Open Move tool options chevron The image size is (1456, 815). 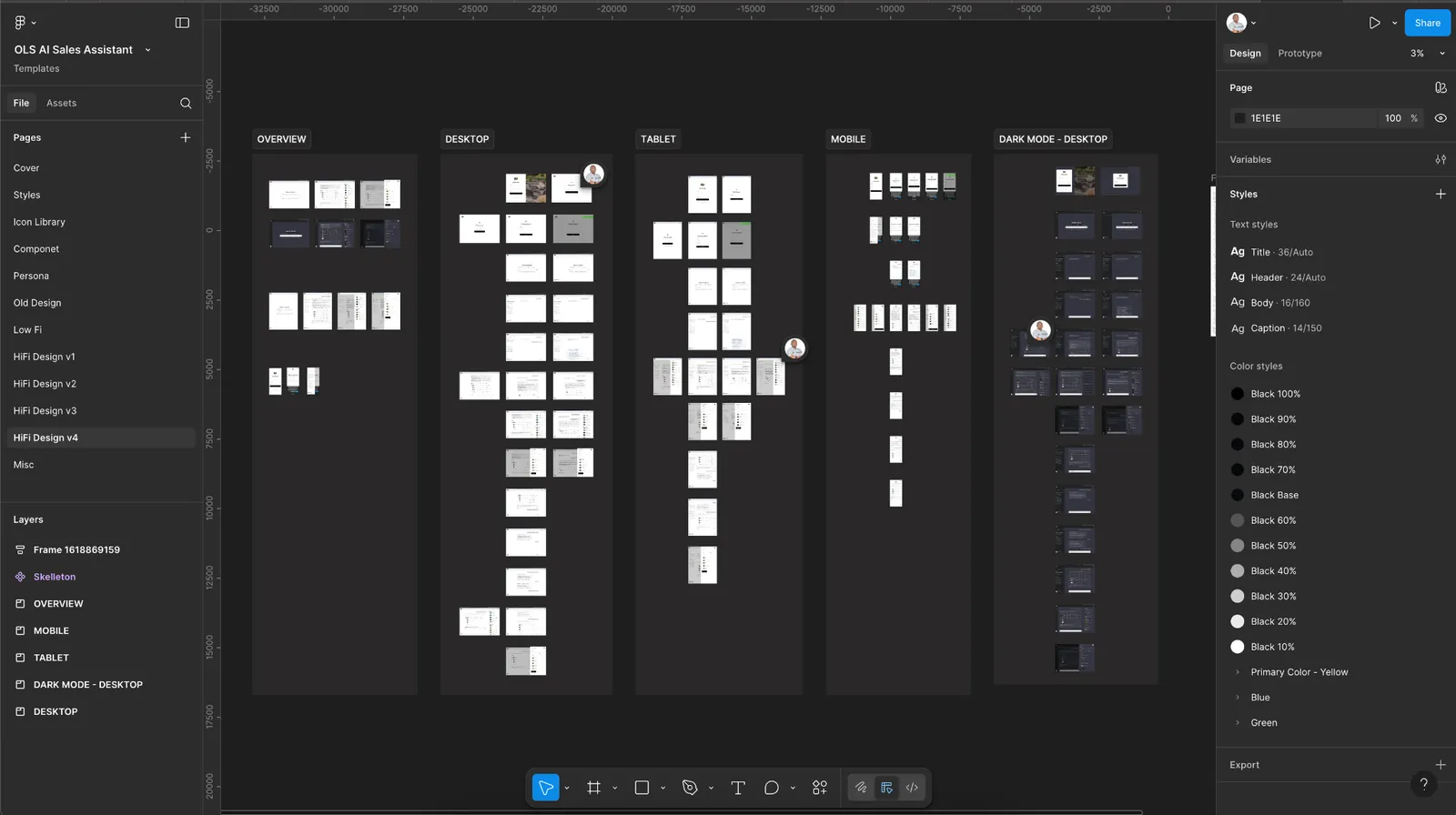point(567,788)
